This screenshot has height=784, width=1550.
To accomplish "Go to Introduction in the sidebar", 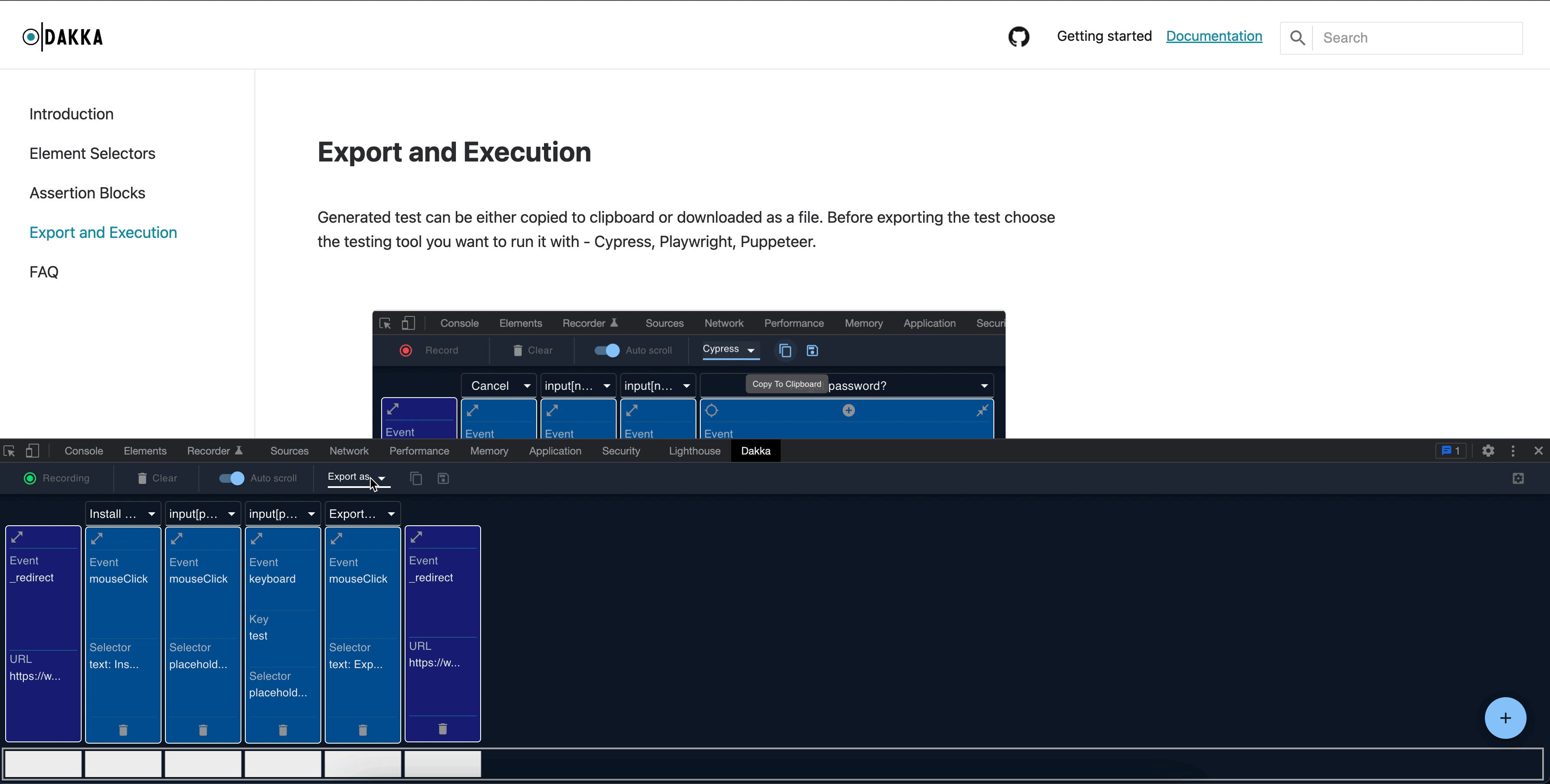I will coord(72,114).
